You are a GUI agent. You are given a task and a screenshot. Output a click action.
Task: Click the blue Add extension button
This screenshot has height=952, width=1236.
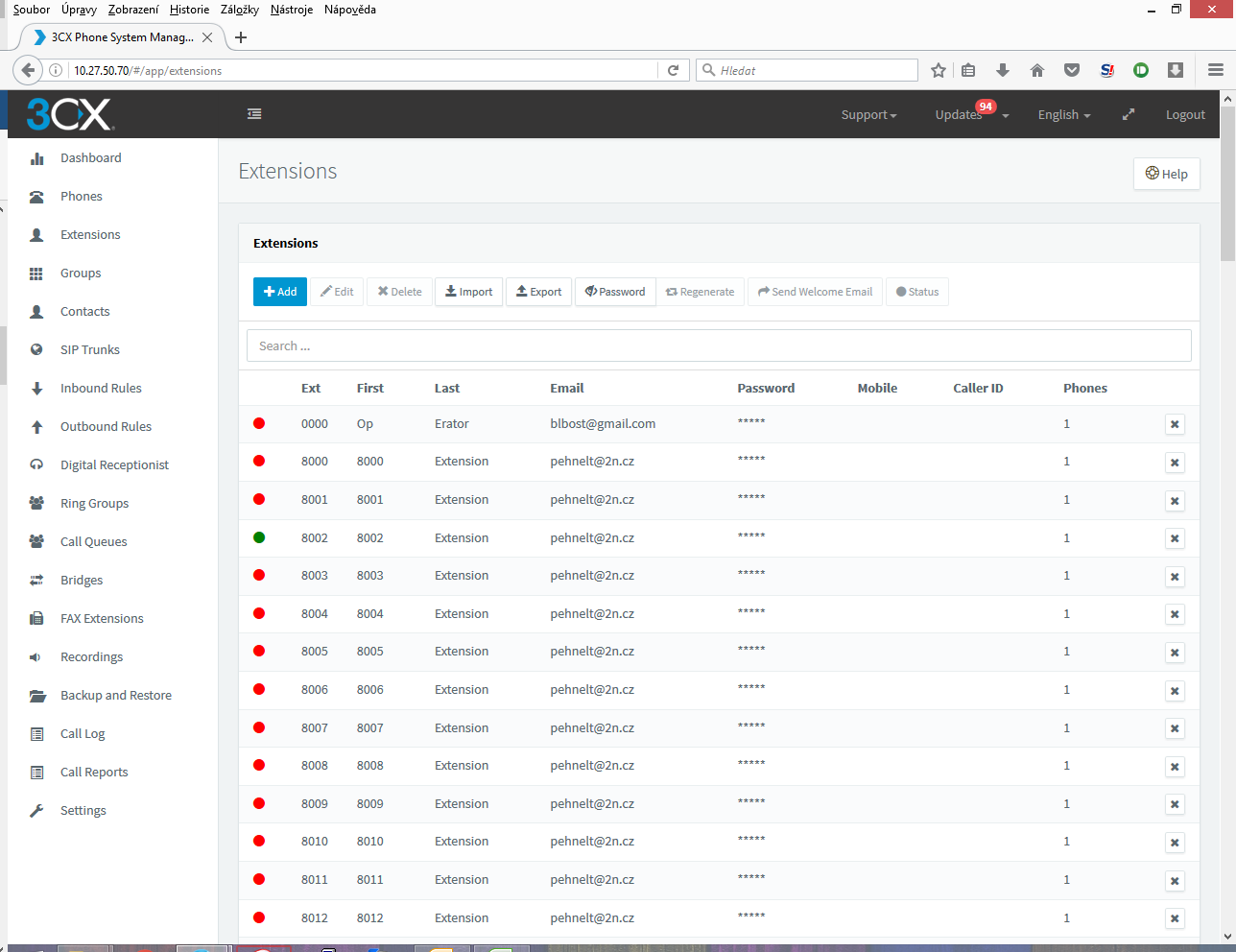280,292
